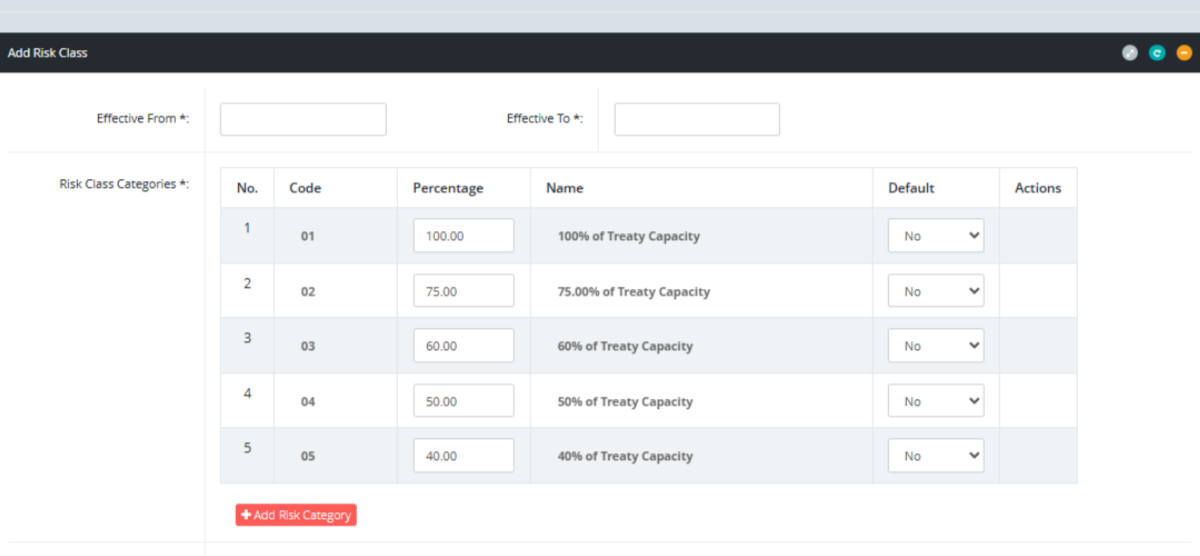Open Default dropdown for code 01
The width and height of the screenshot is (1200, 556).
pyautogui.click(x=935, y=236)
